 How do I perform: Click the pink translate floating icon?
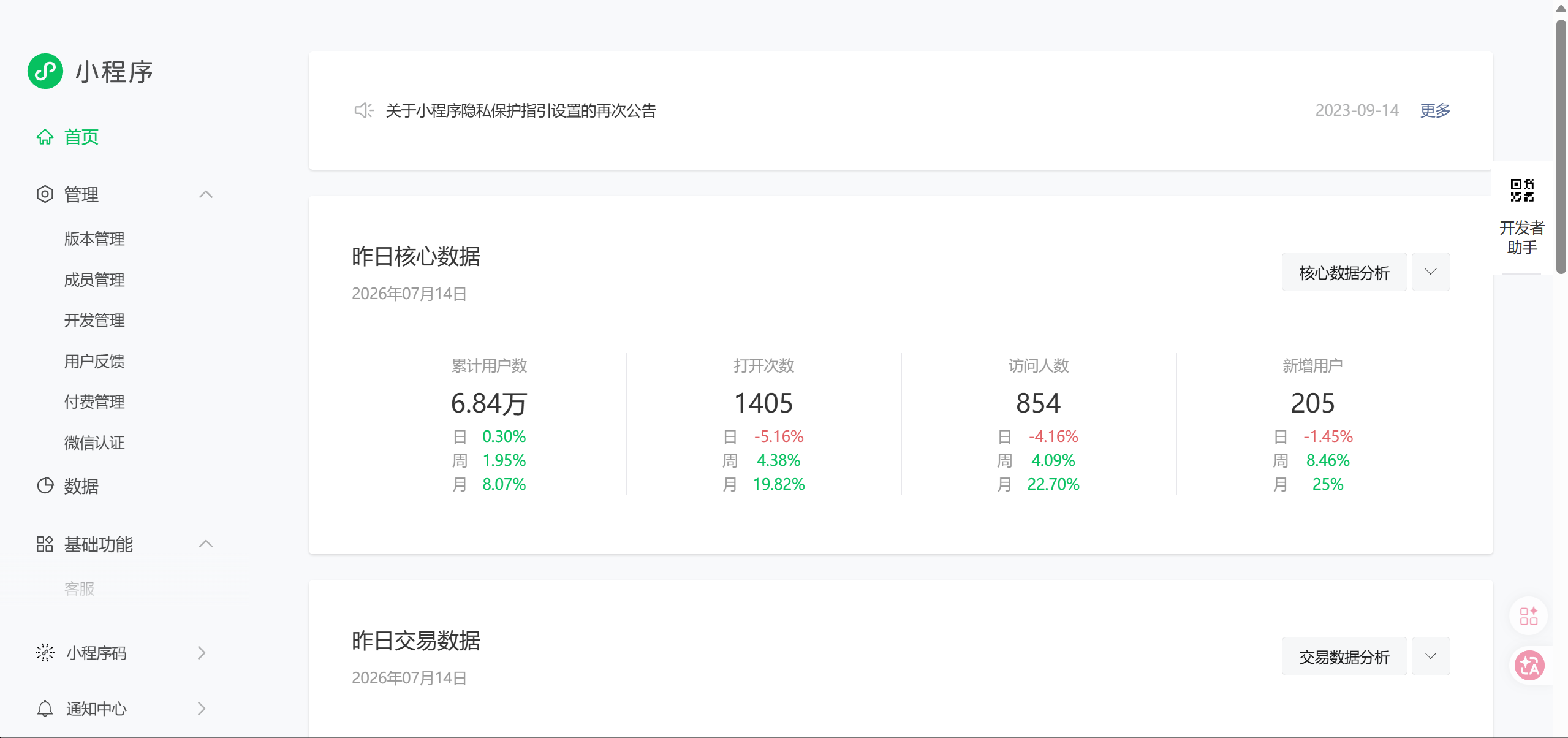(1529, 666)
